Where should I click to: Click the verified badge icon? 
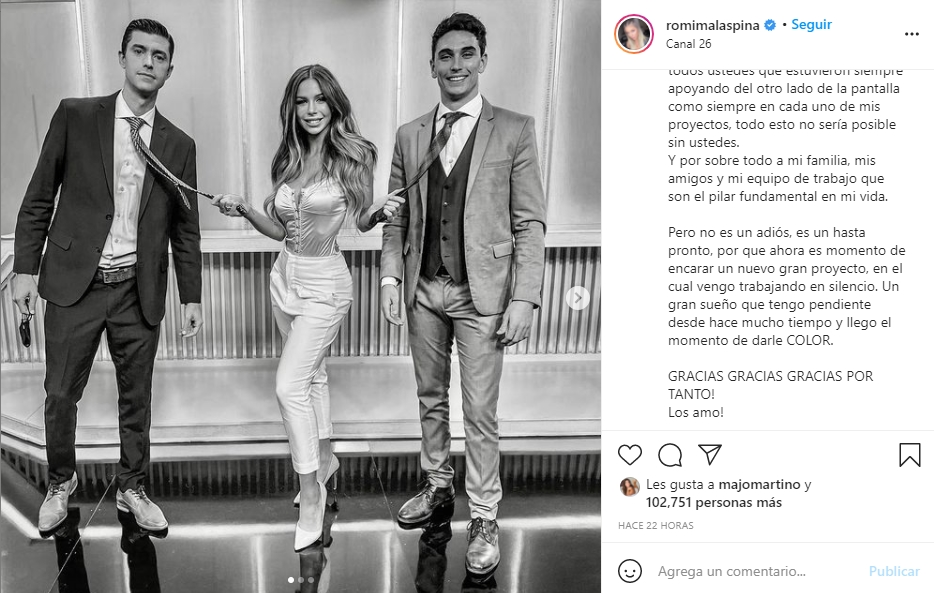click(x=770, y=25)
